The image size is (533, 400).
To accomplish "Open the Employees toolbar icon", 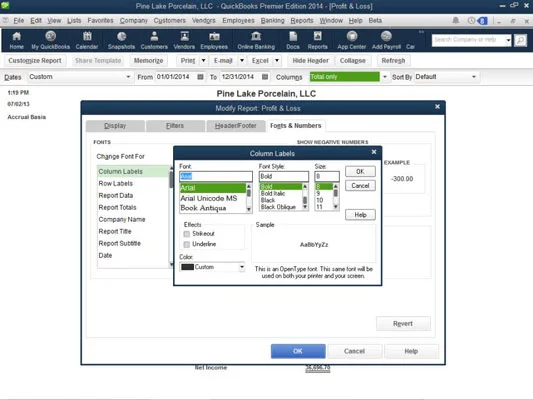I will tap(214, 40).
